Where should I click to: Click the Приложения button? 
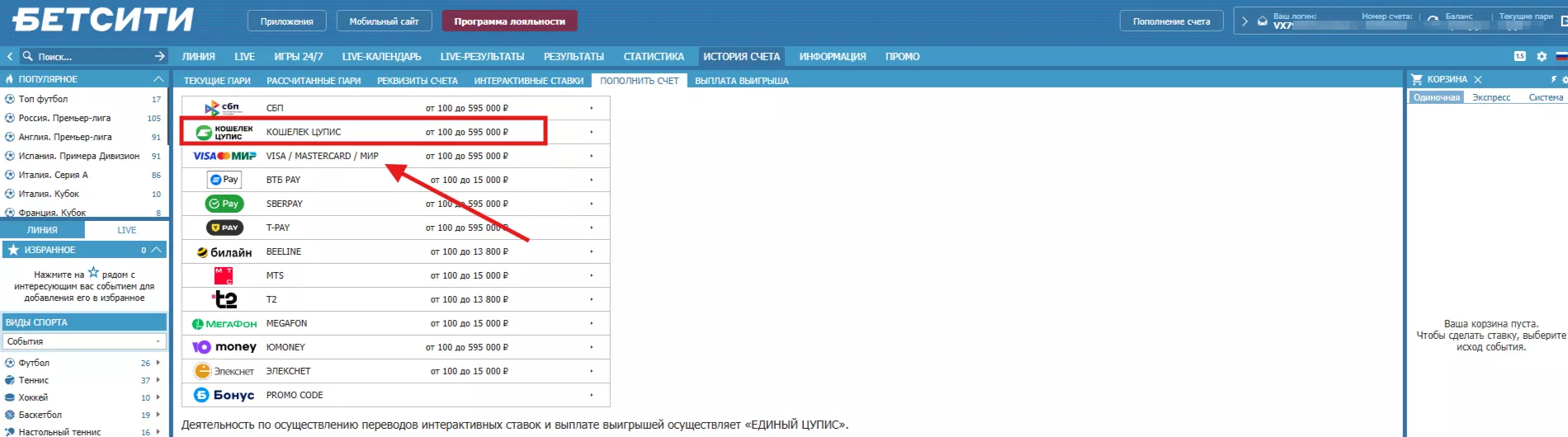(286, 21)
